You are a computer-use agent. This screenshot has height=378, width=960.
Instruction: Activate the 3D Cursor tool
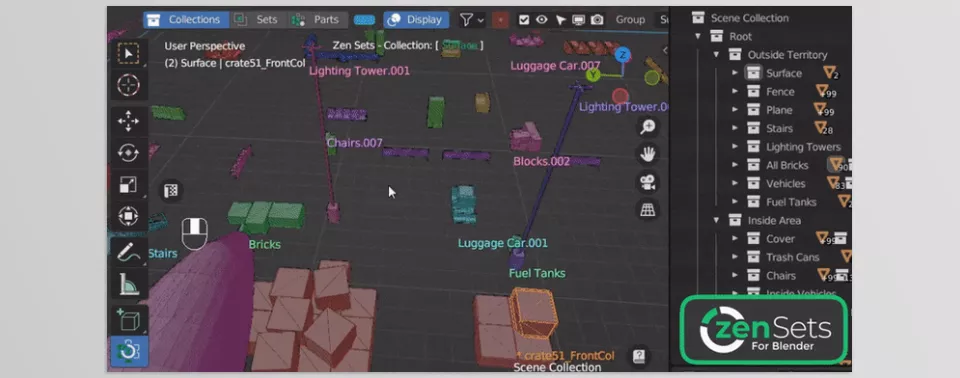(x=128, y=85)
